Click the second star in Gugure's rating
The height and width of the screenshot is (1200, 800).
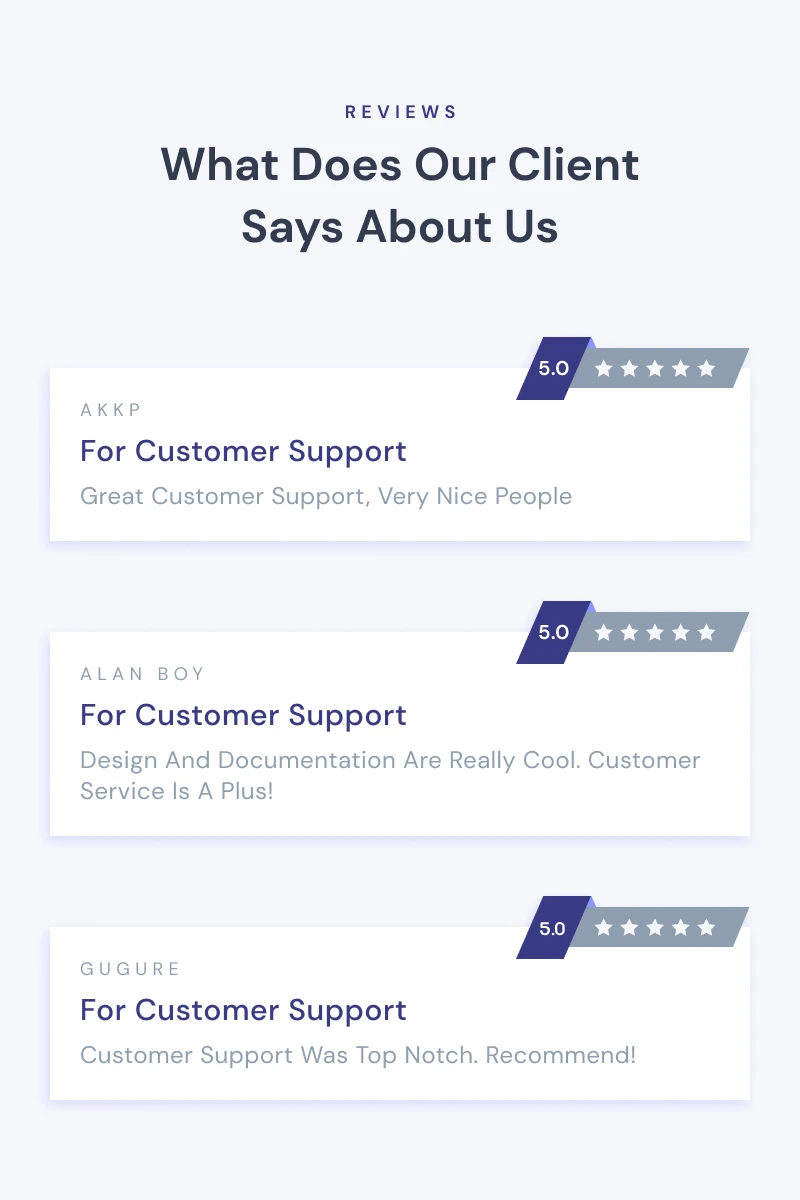629,927
